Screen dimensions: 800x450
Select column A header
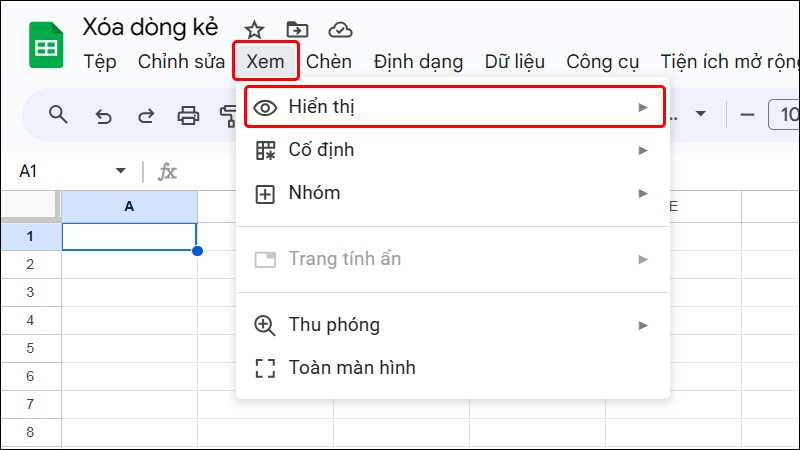130,207
